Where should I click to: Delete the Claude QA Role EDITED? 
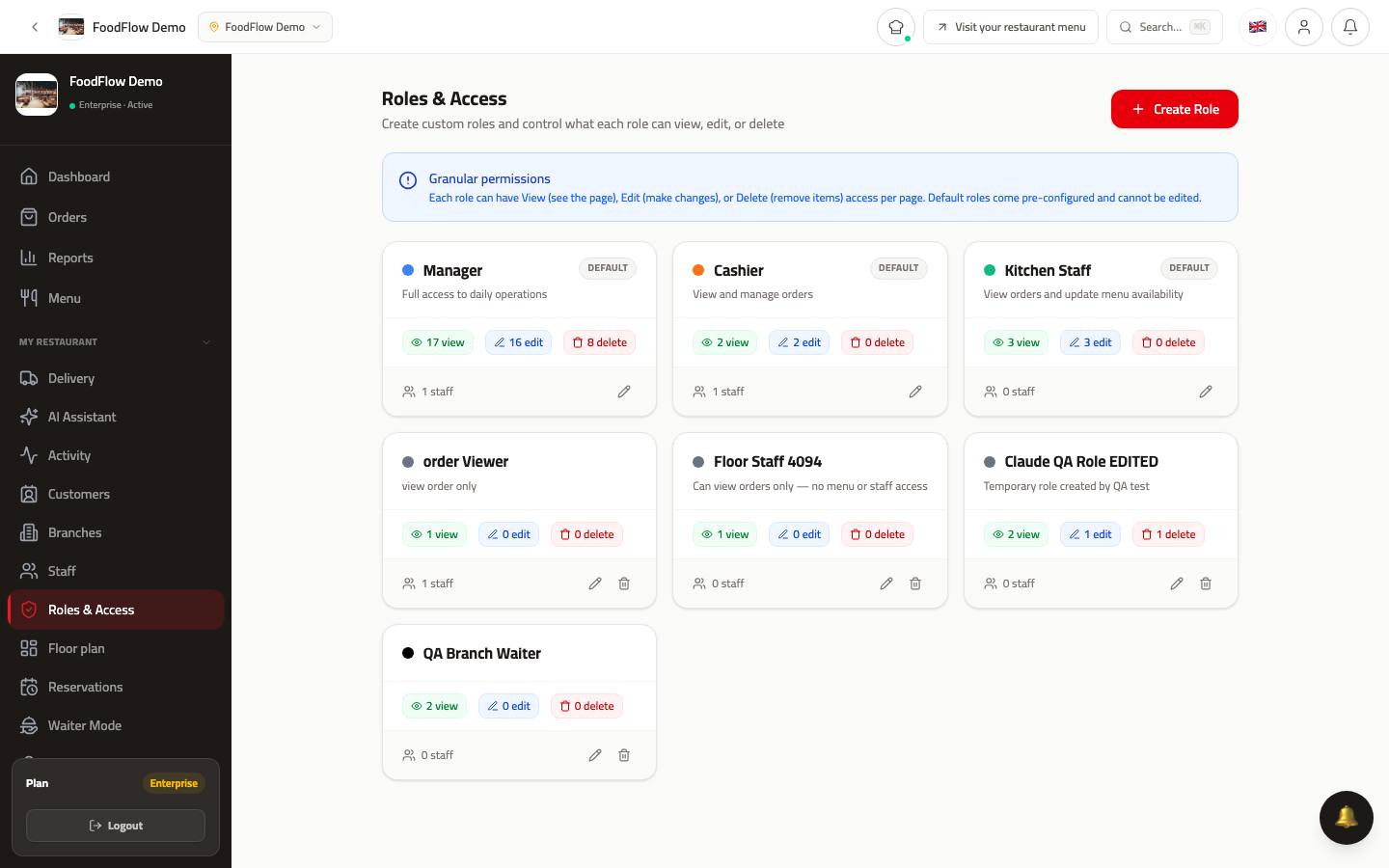[1206, 583]
